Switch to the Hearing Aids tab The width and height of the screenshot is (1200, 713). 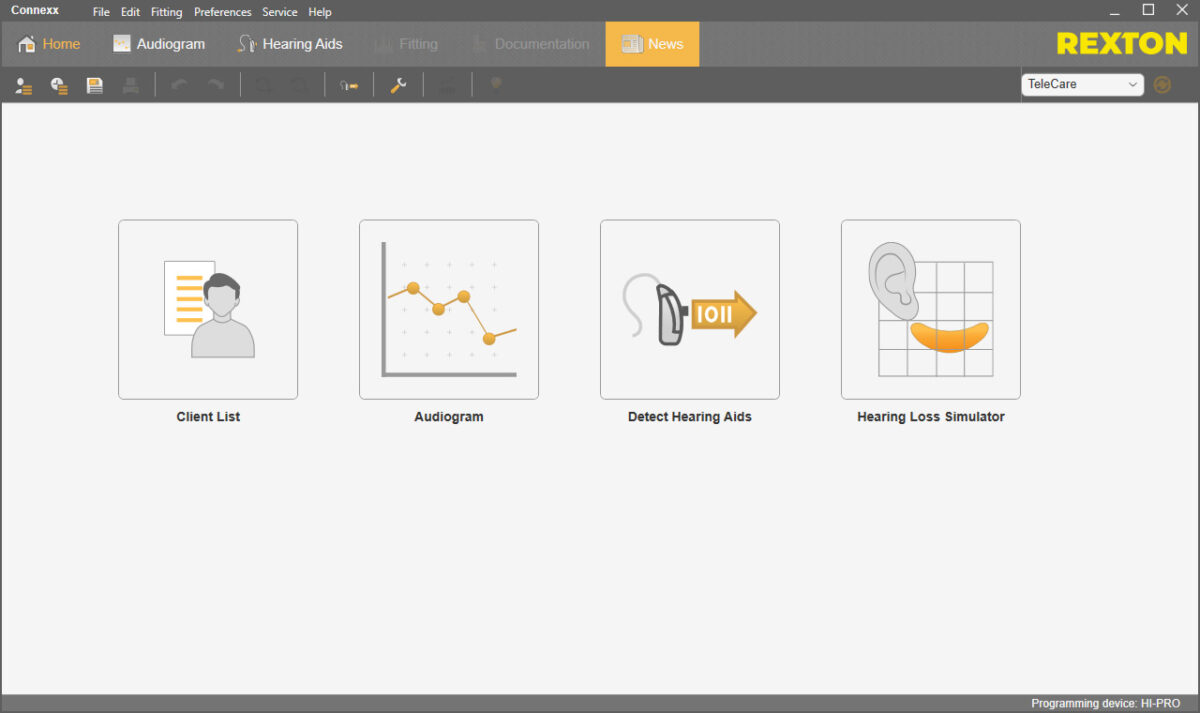(290, 43)
